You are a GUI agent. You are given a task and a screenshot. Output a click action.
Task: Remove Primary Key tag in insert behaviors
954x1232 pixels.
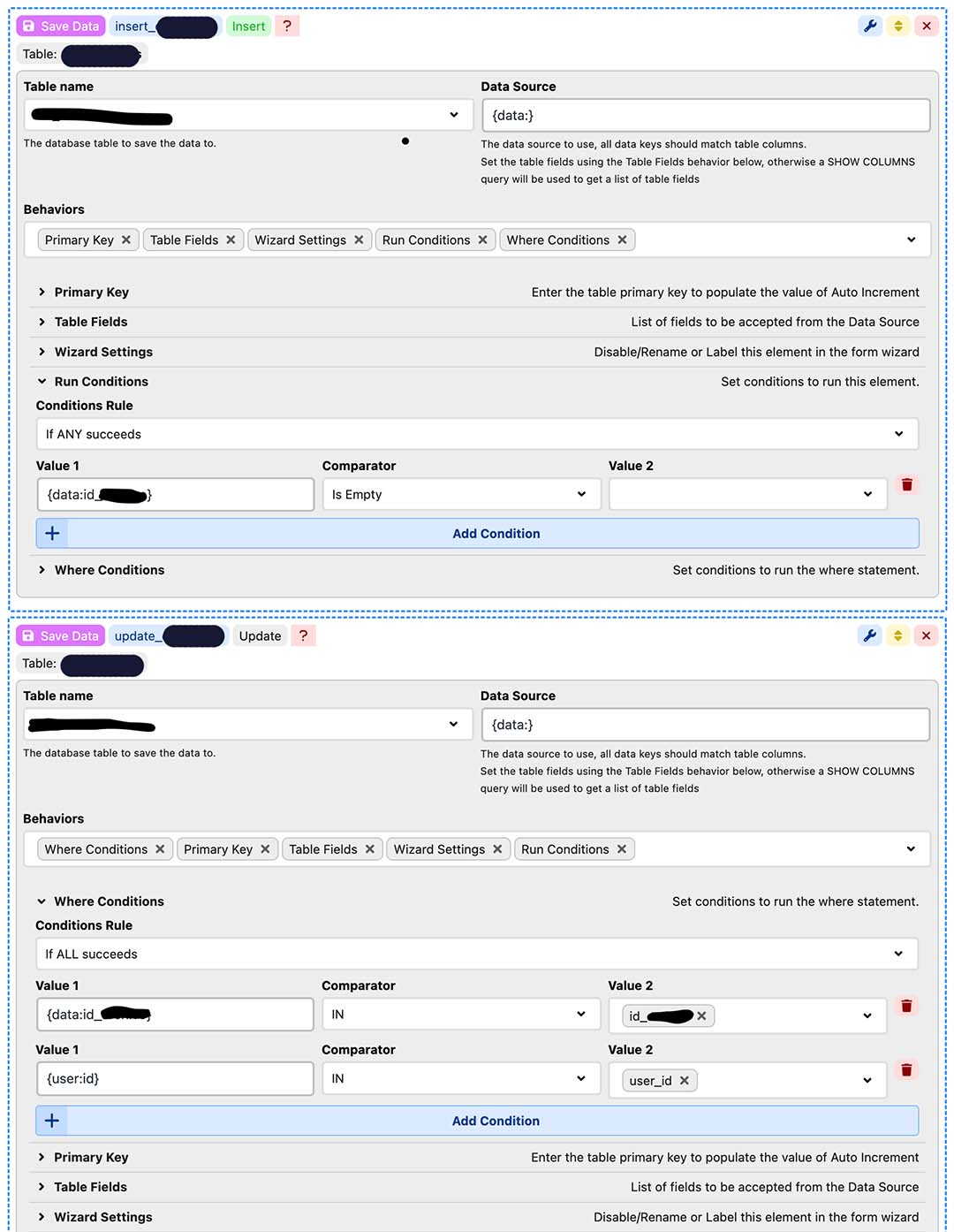tap(126, 240)
